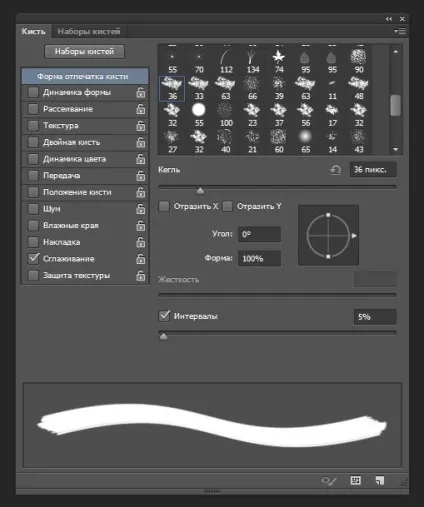424x507 pixels.
Task: Enable the Передача checkbox
Action: 33,176
